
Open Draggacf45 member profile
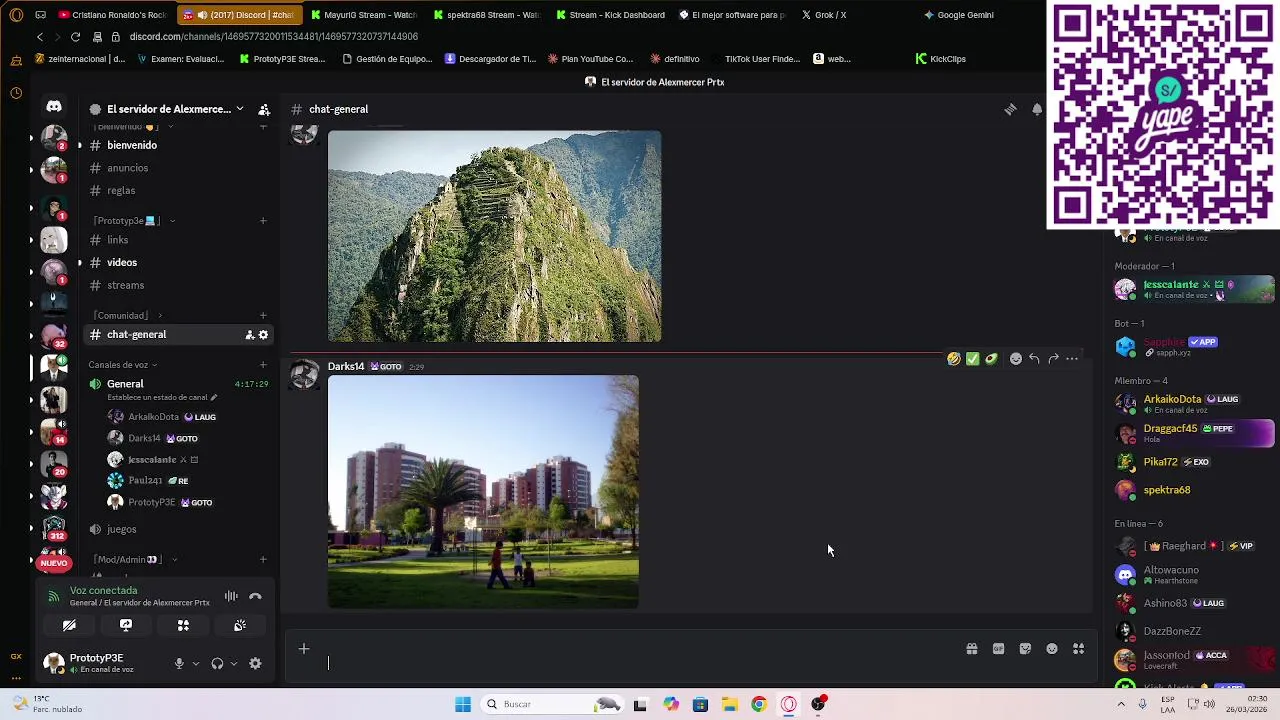pyautogui.click(x=1194, y=433)
